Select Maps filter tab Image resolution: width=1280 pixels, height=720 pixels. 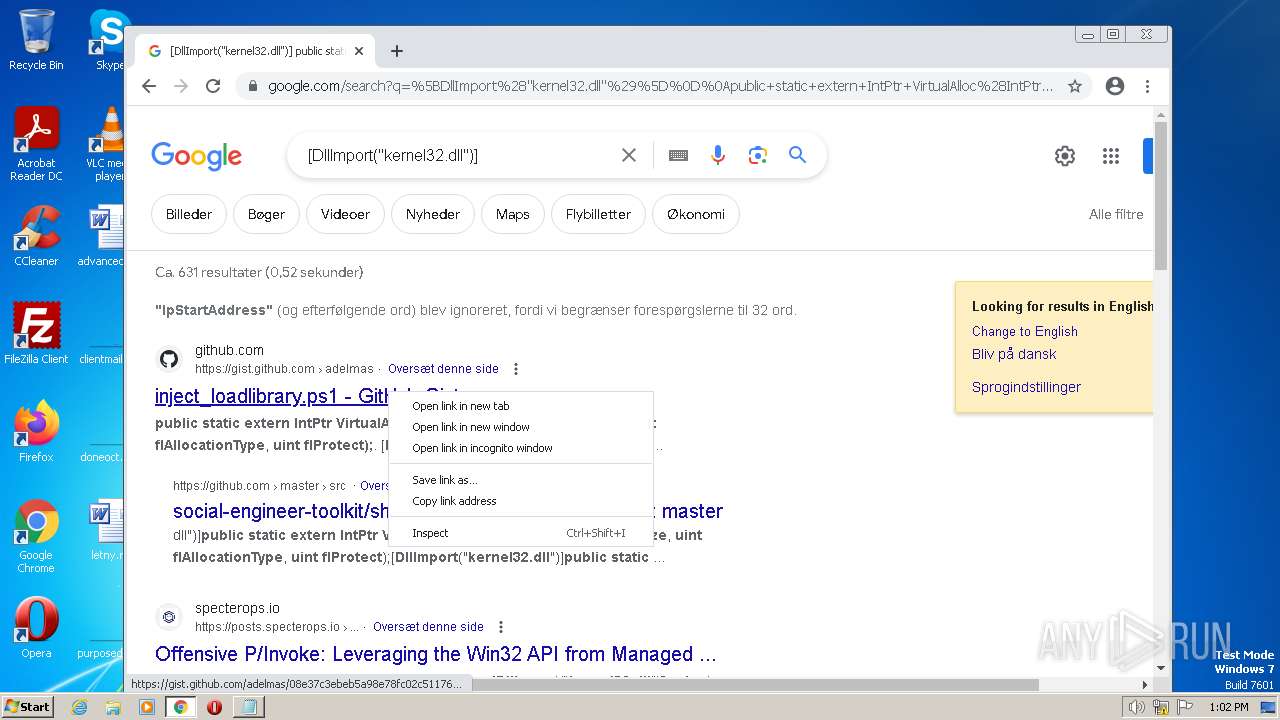coord(513,214)
